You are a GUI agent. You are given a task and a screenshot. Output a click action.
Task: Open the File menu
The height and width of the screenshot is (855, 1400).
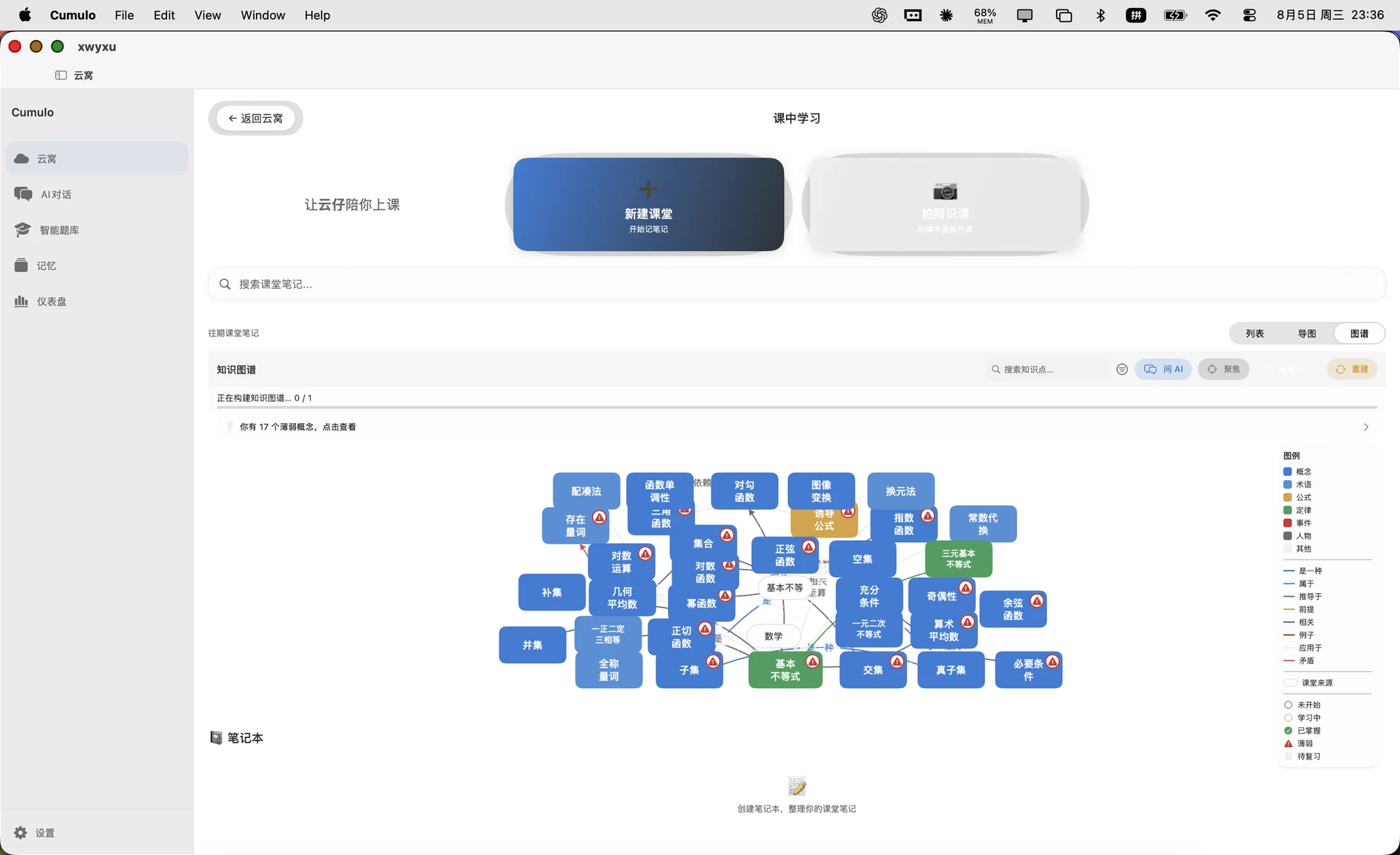point(124,15)
